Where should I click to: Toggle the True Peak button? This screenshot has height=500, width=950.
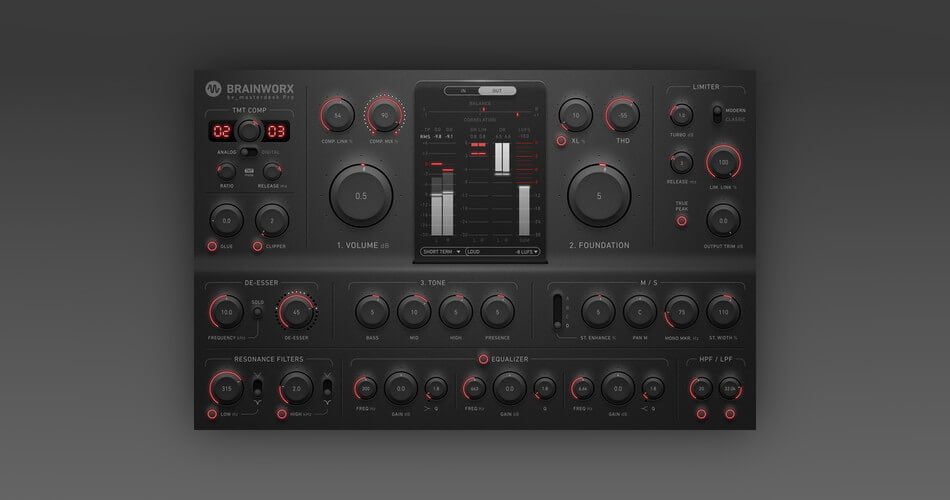[682, 221]
